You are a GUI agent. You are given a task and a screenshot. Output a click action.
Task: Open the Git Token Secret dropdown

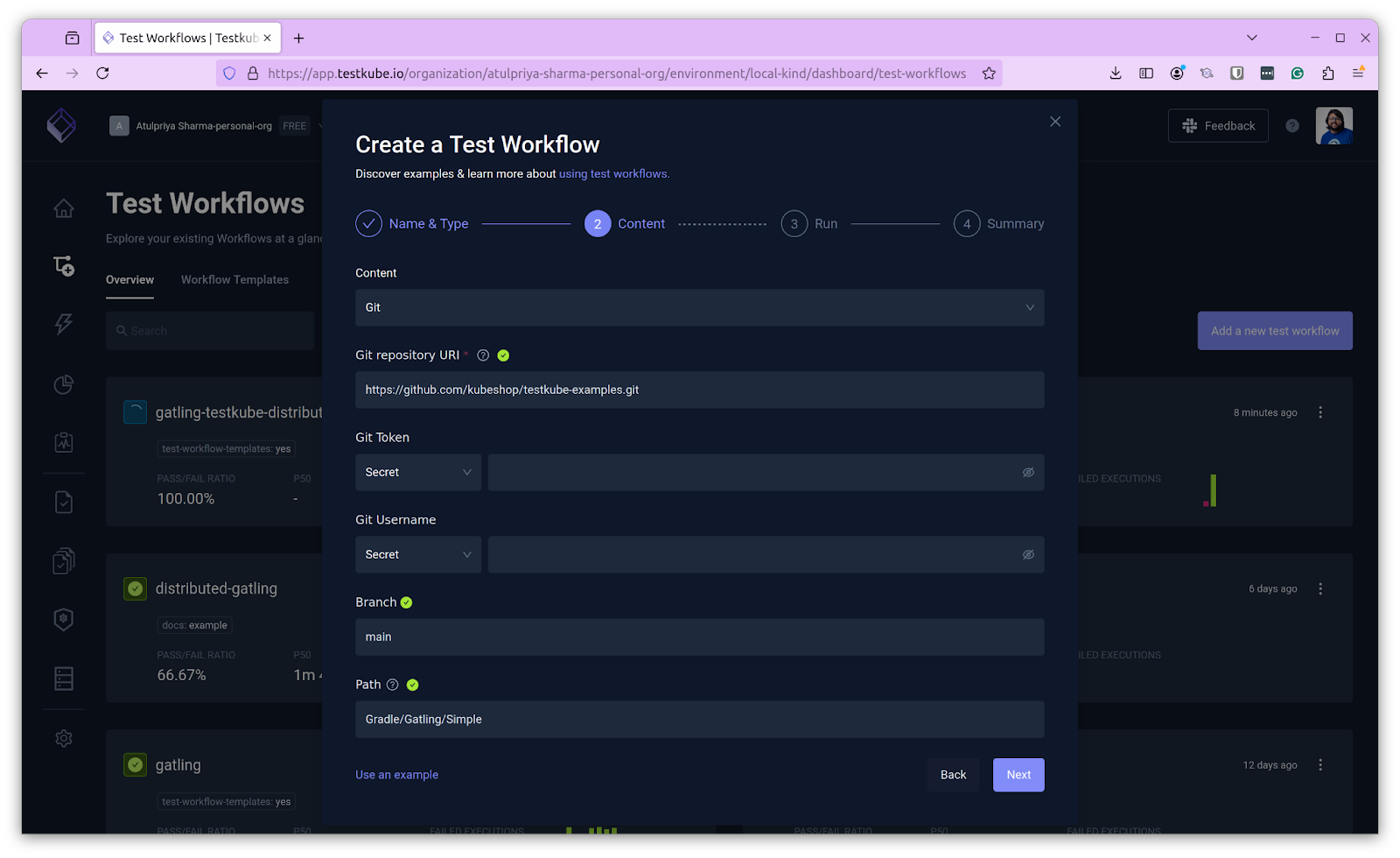click(418, 472)
